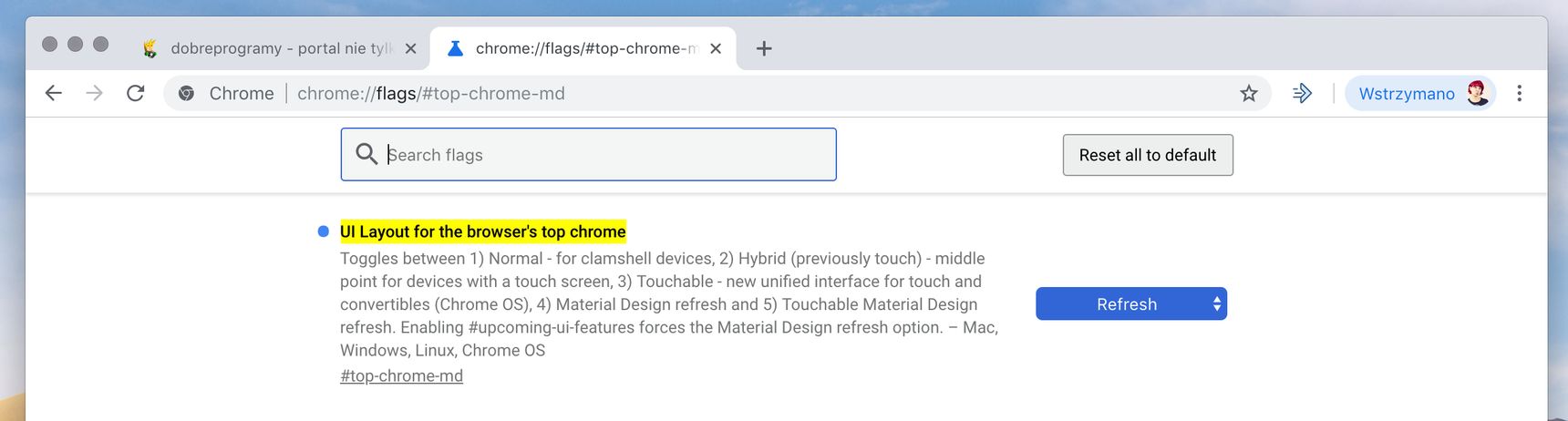Open the Chrome three-dot menu
Viewport: 1568px width, 421px height.
1519,93
